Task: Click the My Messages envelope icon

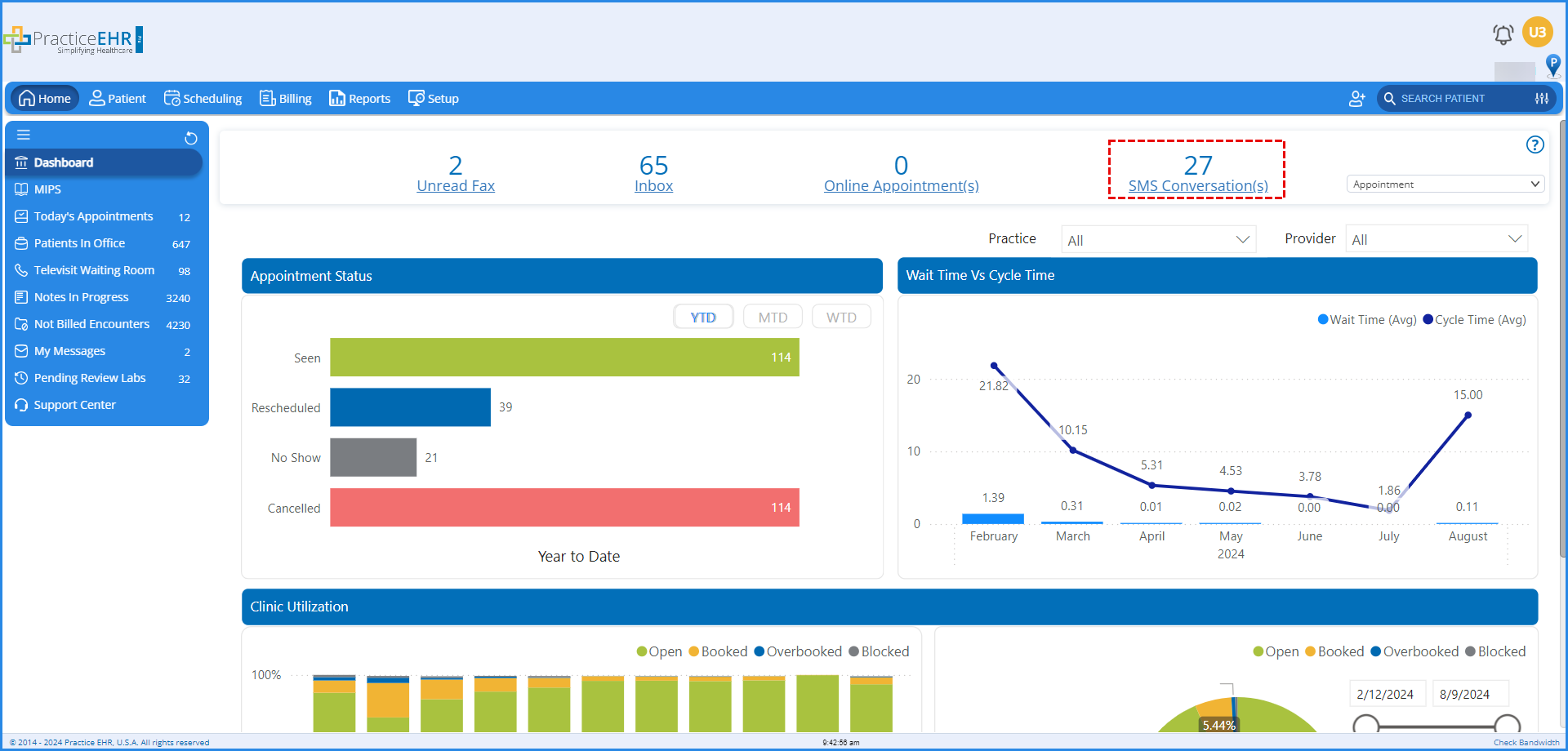Action: click(x=21, y=351)
